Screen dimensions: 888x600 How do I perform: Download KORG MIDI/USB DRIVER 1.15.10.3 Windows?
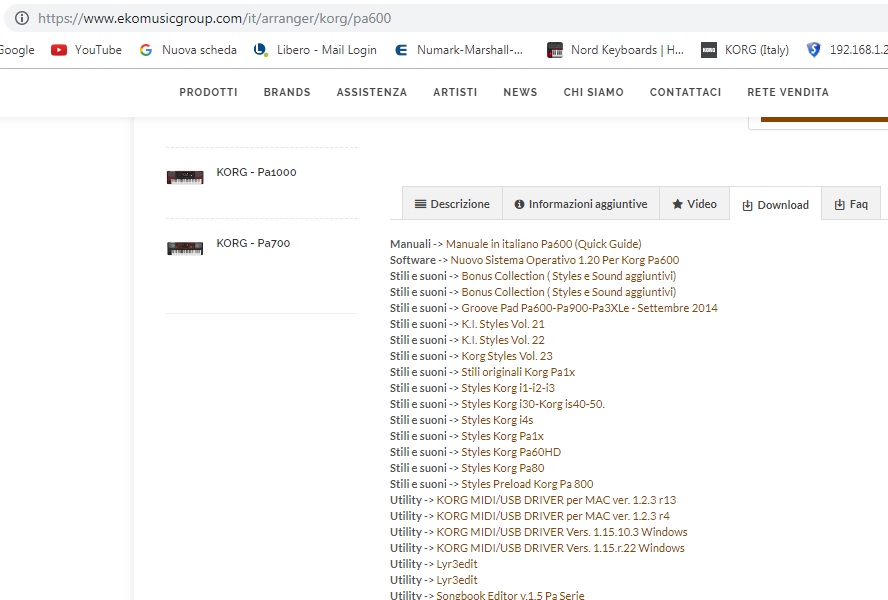click(x=562, y=532)
